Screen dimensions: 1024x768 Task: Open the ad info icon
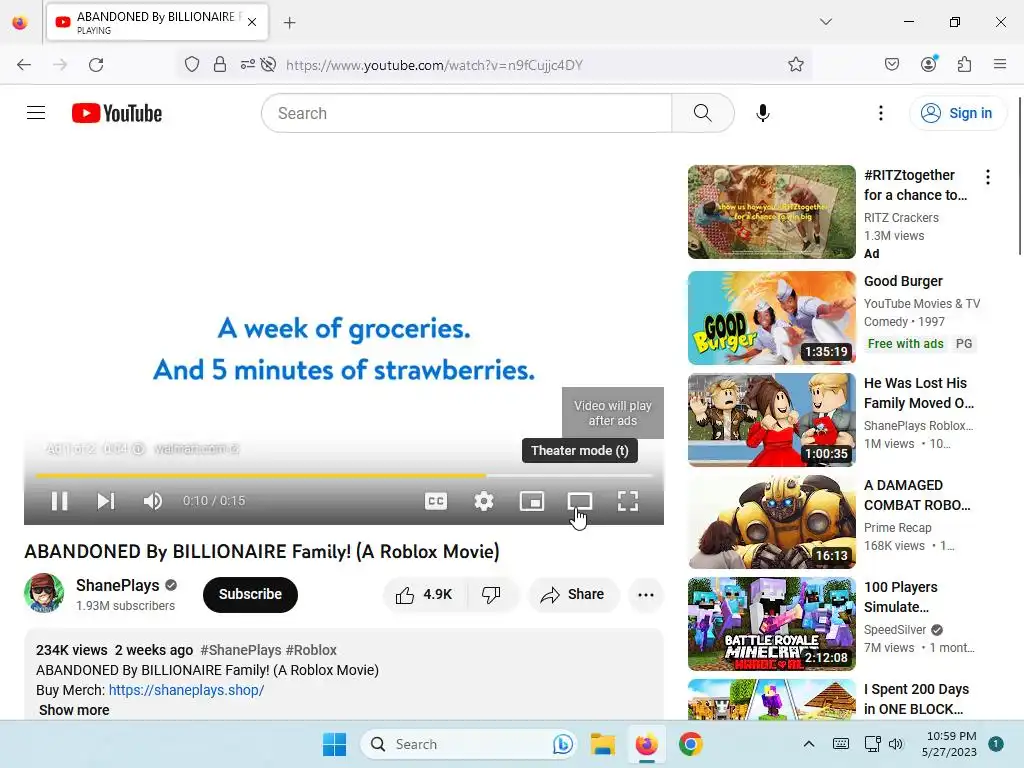138,449
